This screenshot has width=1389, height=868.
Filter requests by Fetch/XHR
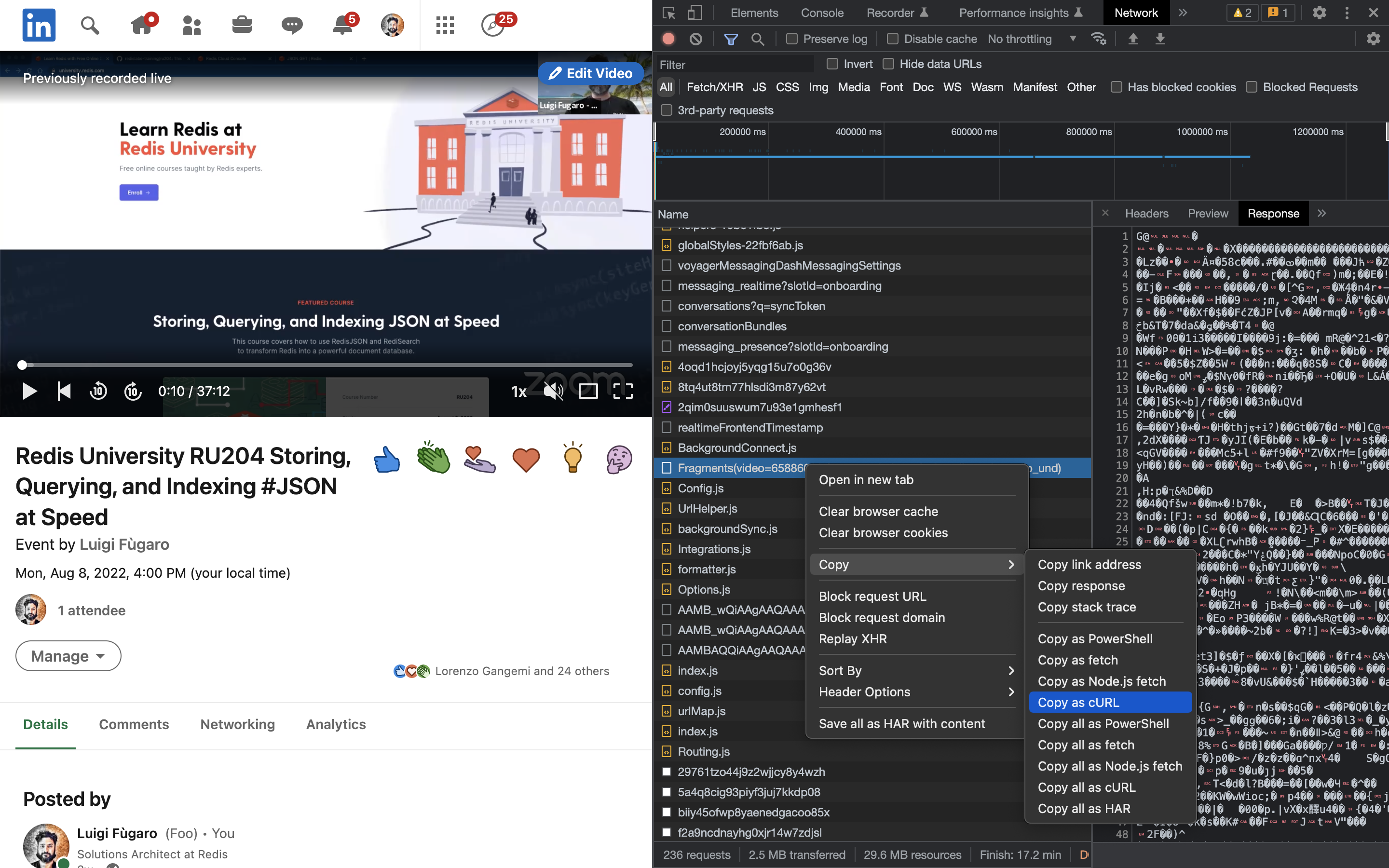click(x=715, y=87)
